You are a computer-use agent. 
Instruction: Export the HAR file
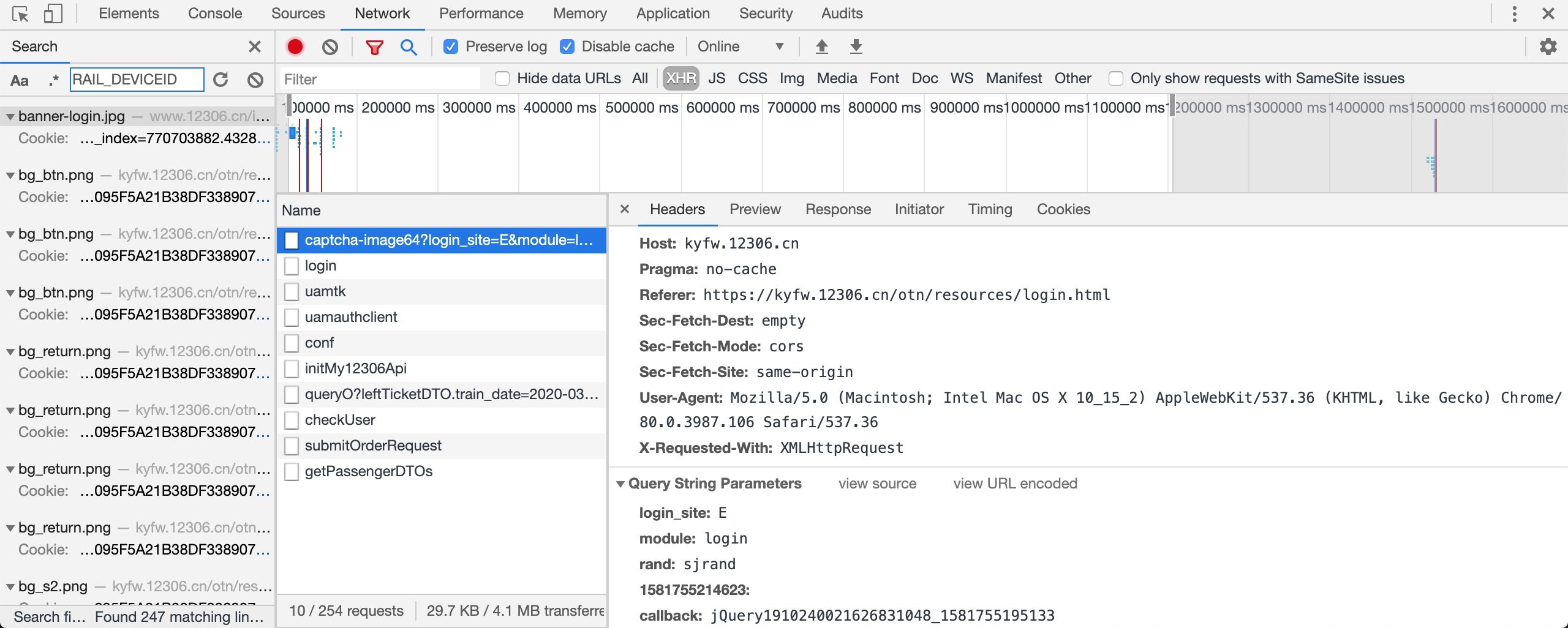pyautogui.click(x=856, y=46)
